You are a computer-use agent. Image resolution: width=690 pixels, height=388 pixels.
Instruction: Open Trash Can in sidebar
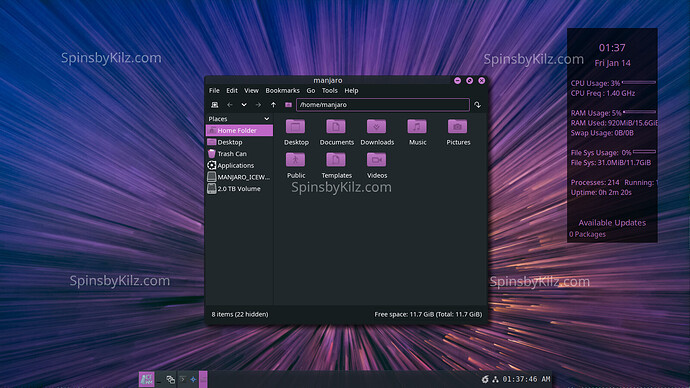point(239,154)
